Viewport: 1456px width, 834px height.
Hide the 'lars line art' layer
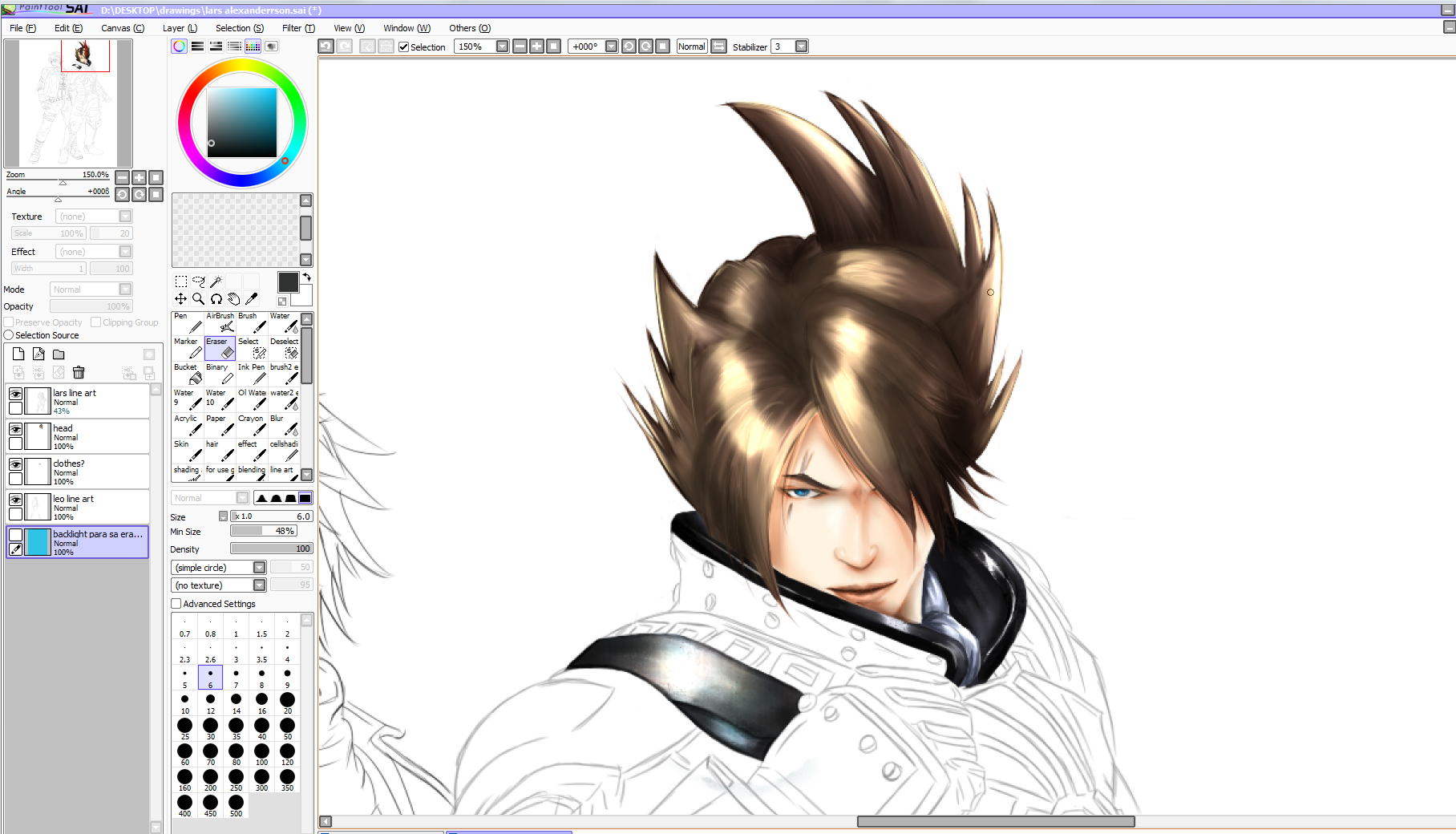[15, 394]
